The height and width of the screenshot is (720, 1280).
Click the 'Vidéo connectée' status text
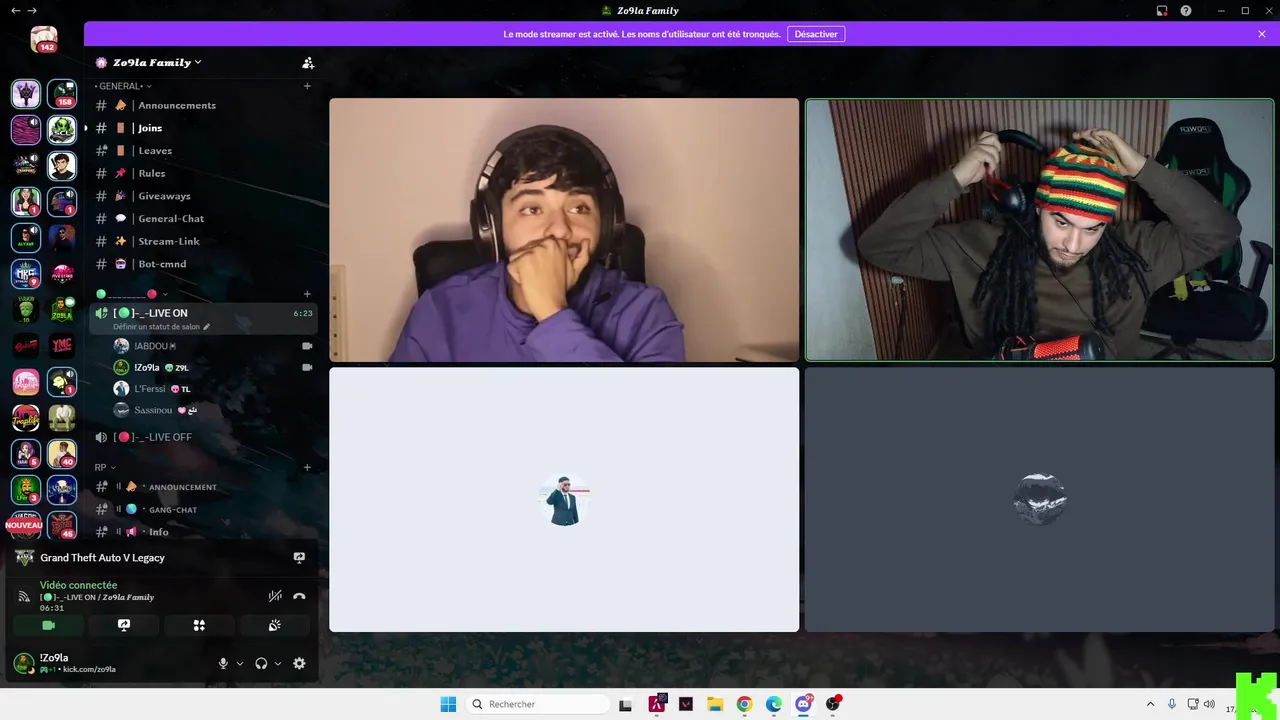point(78,585)
